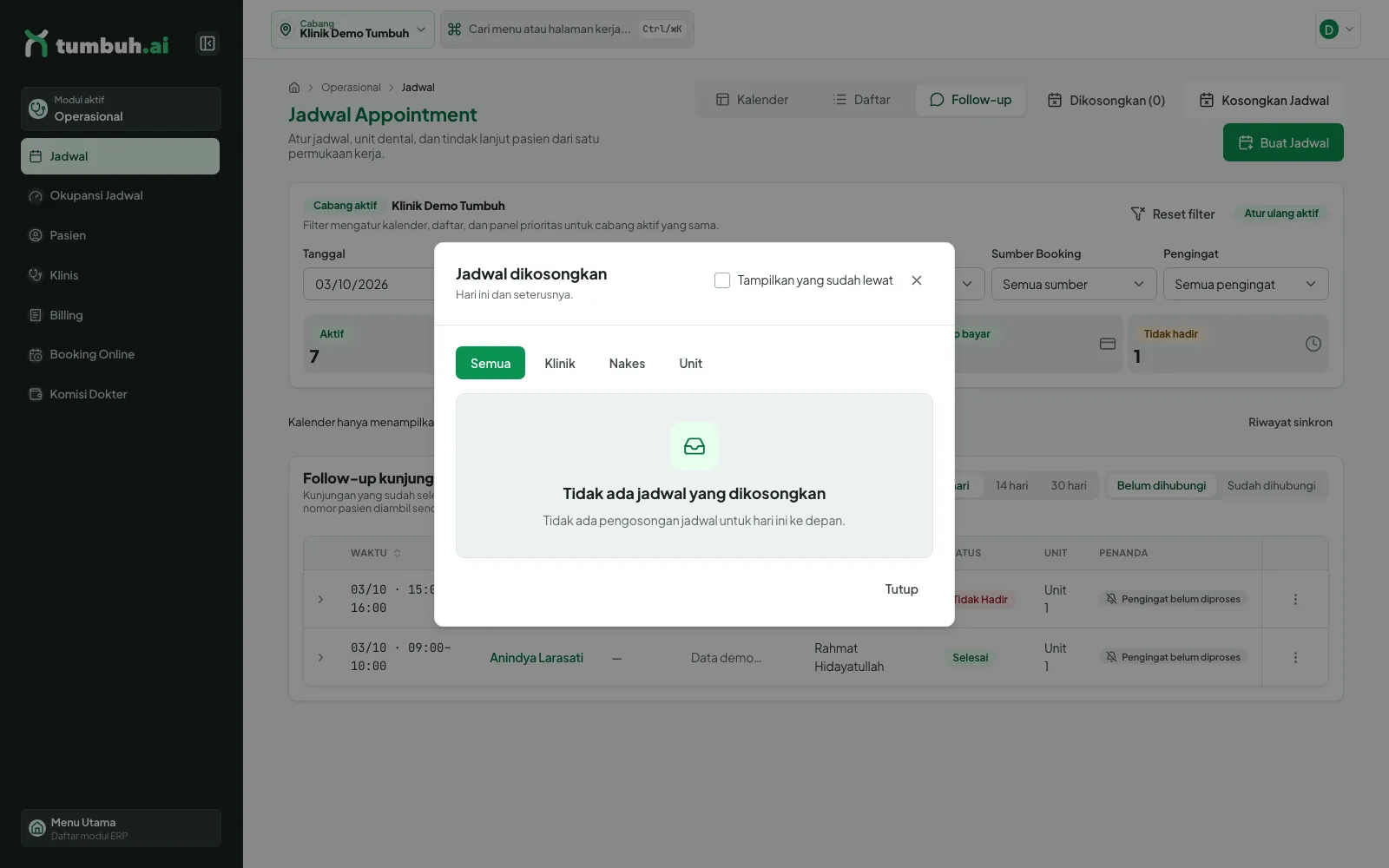The height and width of the screenshot is (868, 1389).
Task: Click the Atur ulang aktif badge
Action: point(1281,214)
